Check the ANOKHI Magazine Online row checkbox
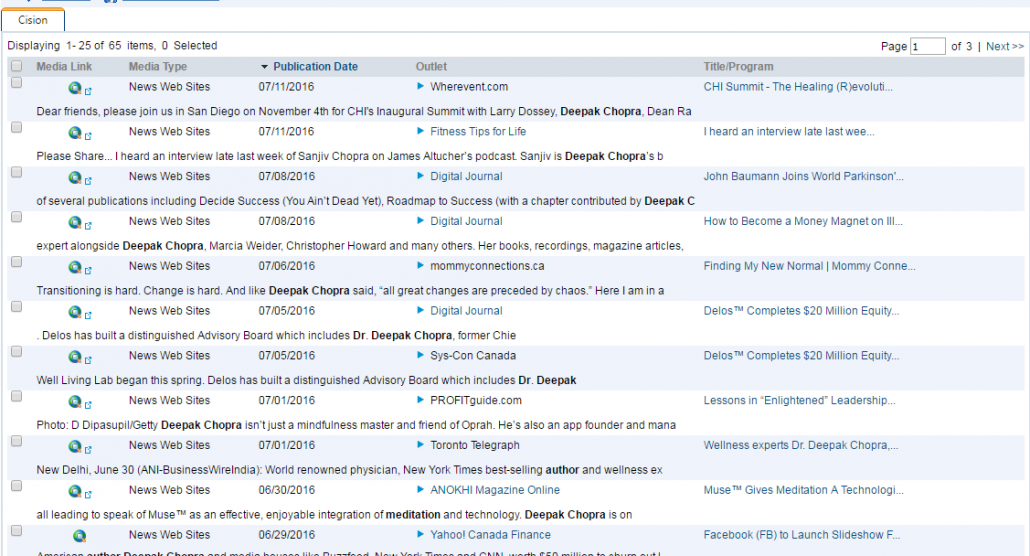1030x556 pixels. pyautogui.click(x=16, y=486)
